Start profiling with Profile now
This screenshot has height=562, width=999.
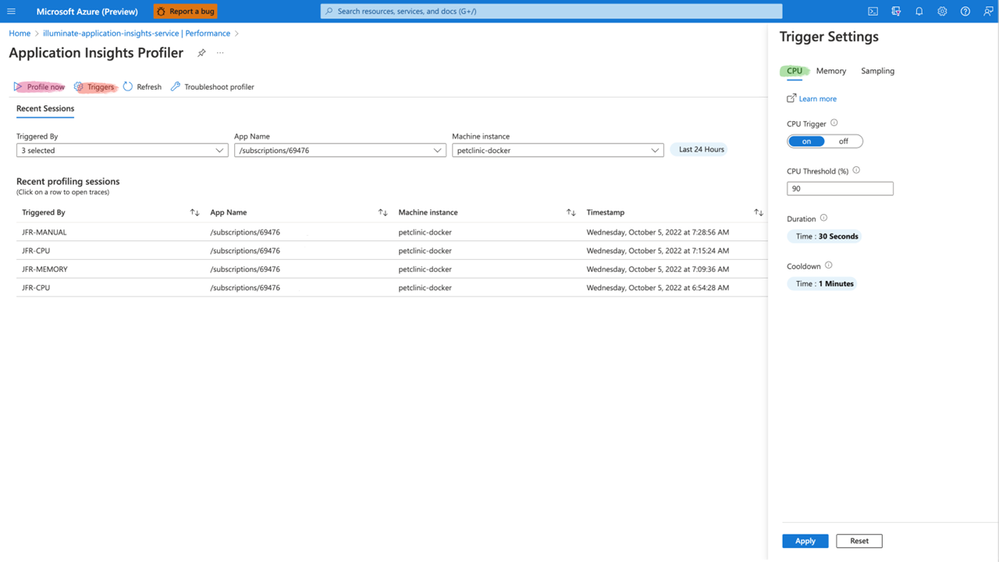click(39, 87)
